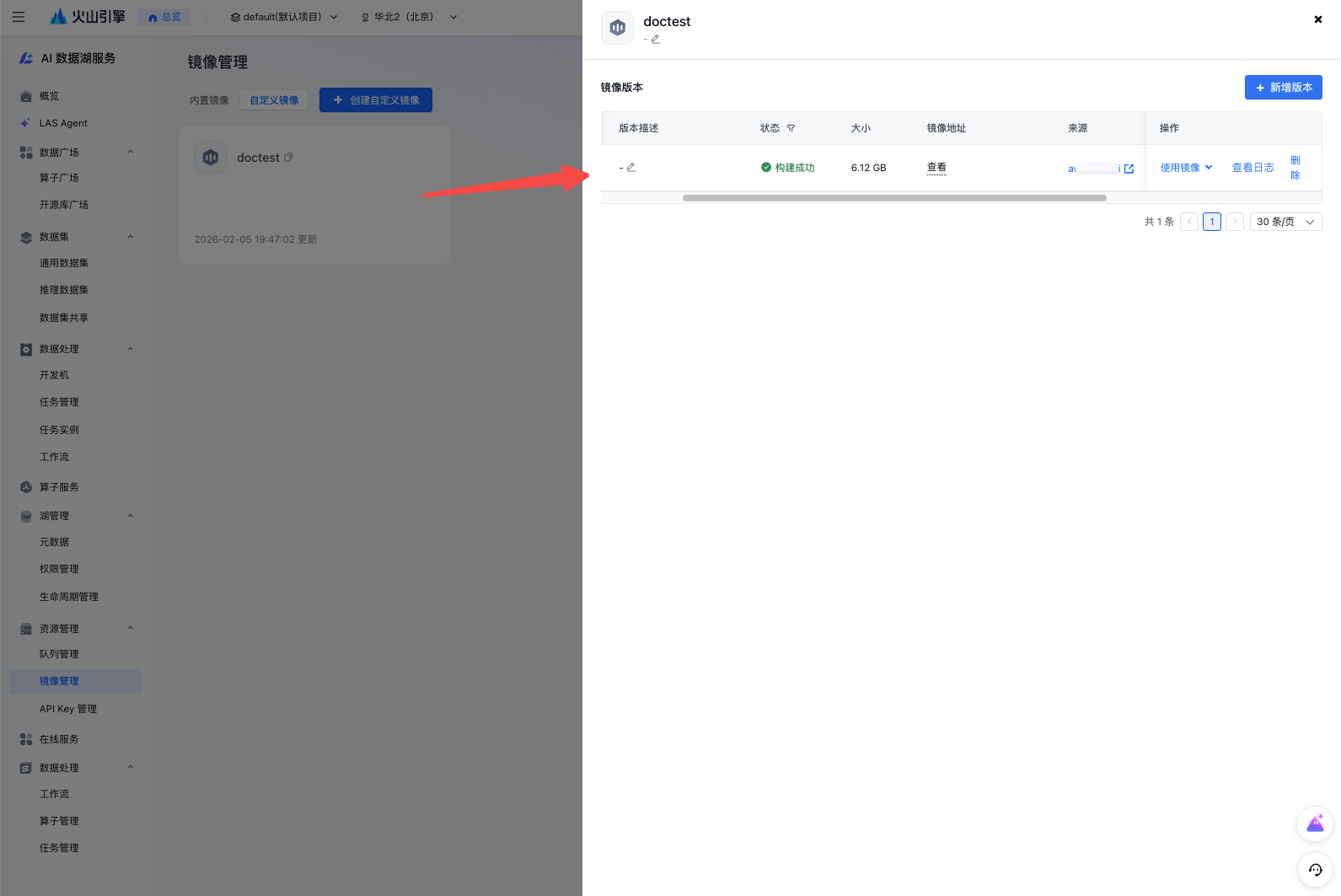Viewport: 1341px width, 896px height.
Task: Collapse the 资源管理 sidebar group
Action: [x=131, y=629]
